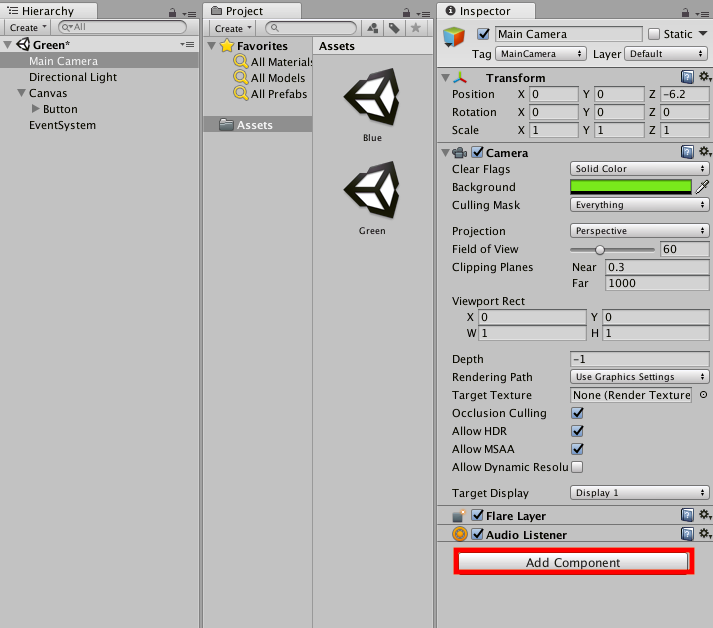
Task: Click the Project panel lock icon
Action: coord(407,13)
